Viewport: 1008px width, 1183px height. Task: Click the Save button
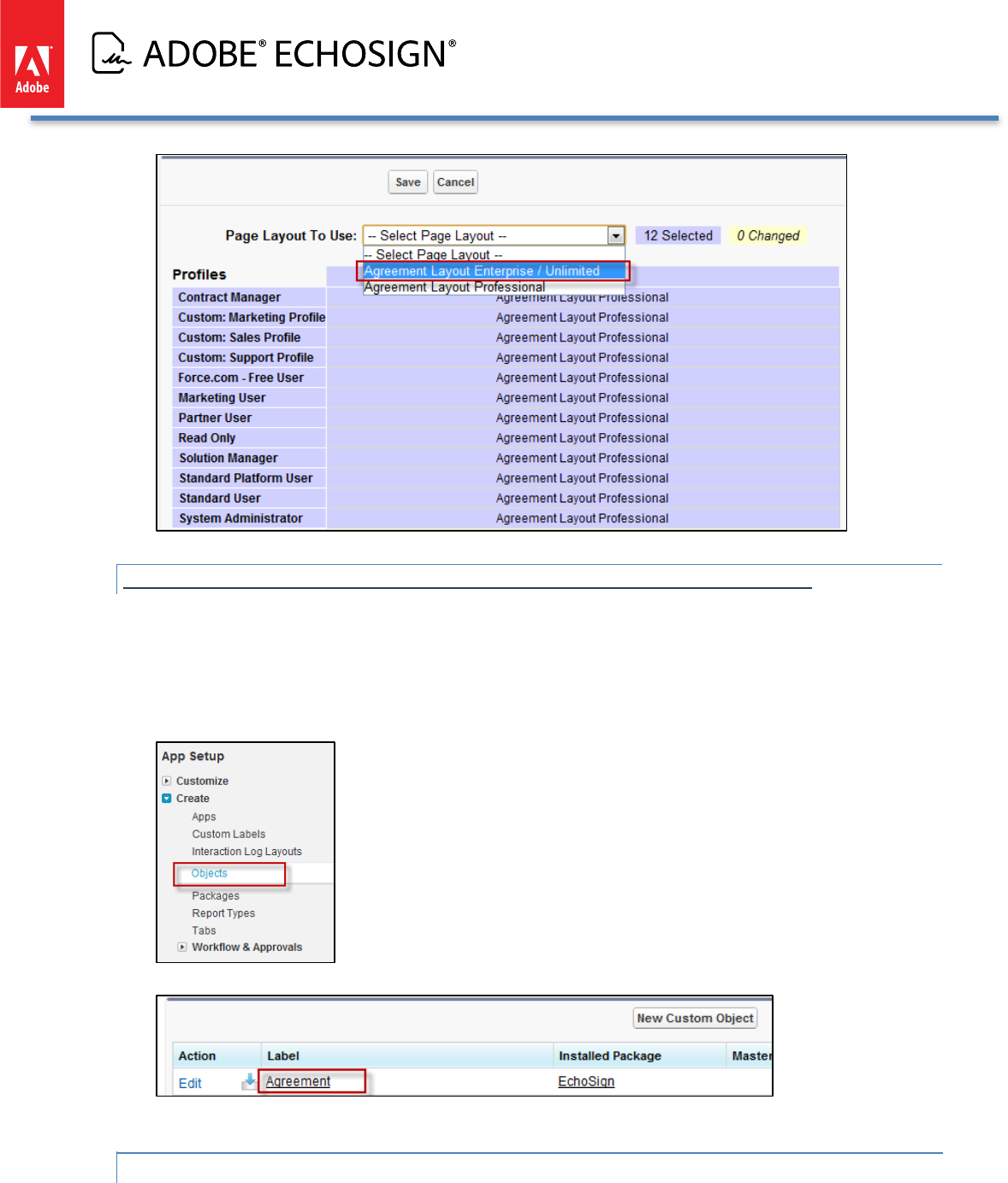(408, 182)
